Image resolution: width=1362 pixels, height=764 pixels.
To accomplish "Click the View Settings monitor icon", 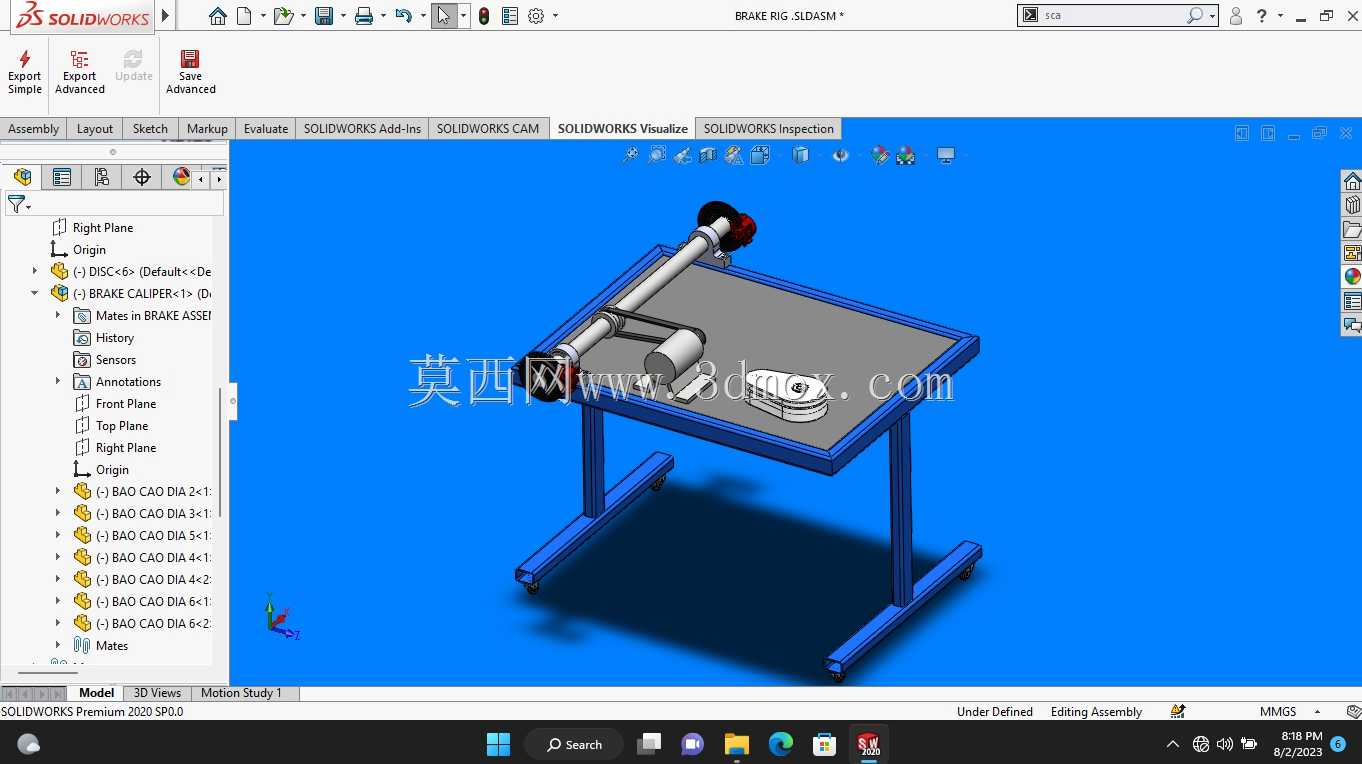I will pyautogui.click(x=946, y=155).
